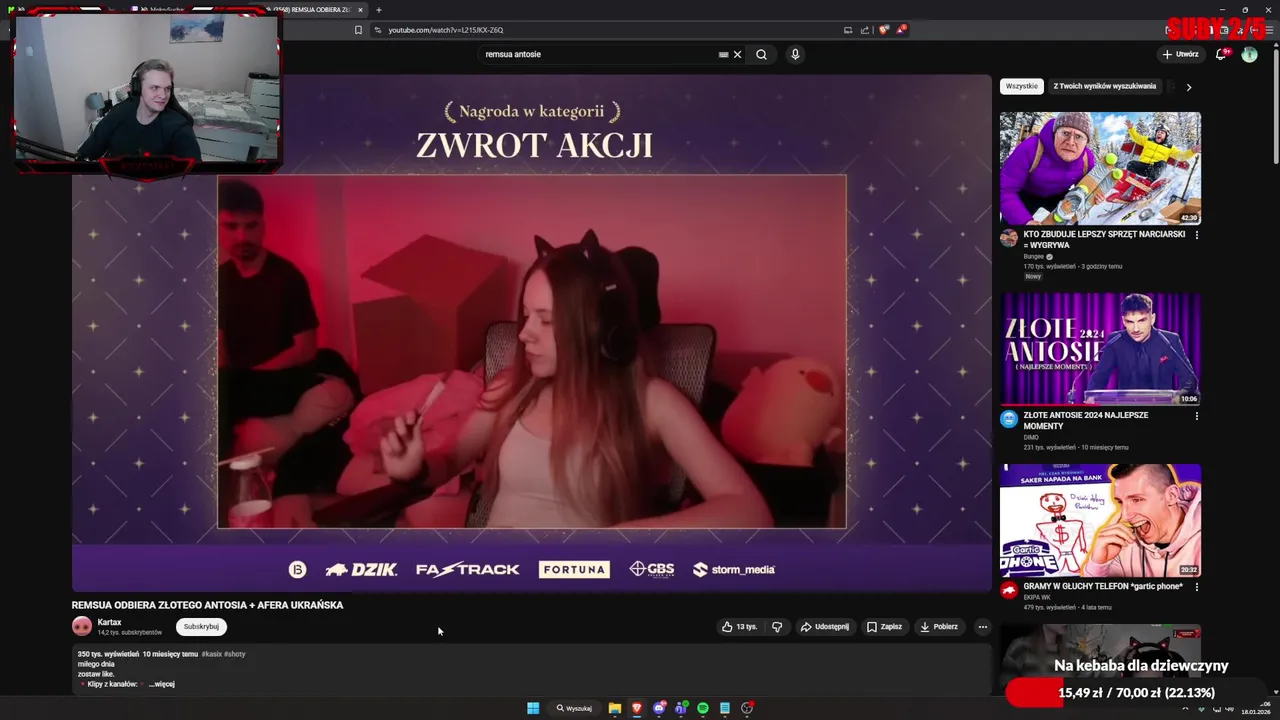Expand description with ...więcej
Viewport: 1280px width, 720px height.
click(x=162, y=684)
